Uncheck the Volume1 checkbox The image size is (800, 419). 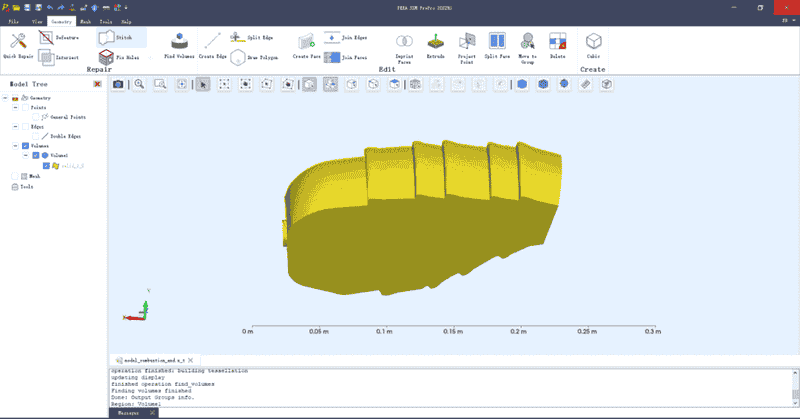(36, 155)
